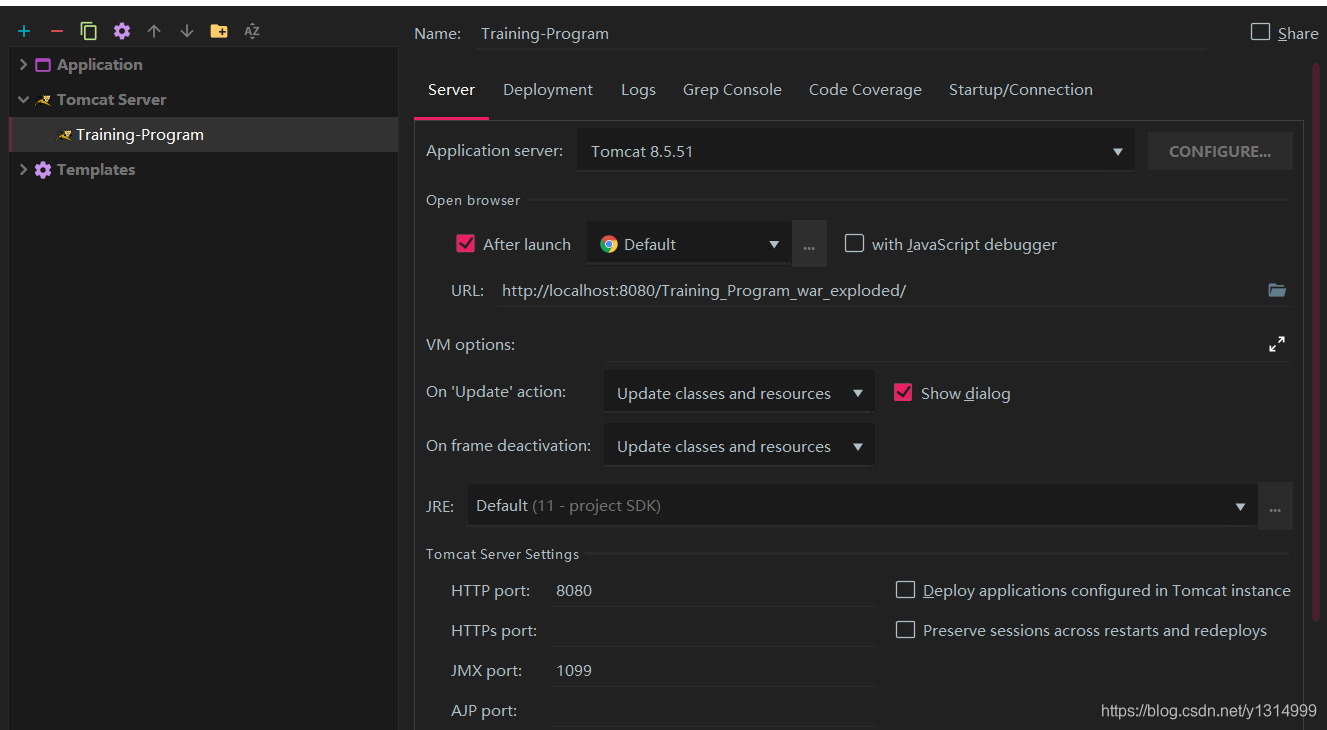Switch to the Server tab

[x=451, y=90]
